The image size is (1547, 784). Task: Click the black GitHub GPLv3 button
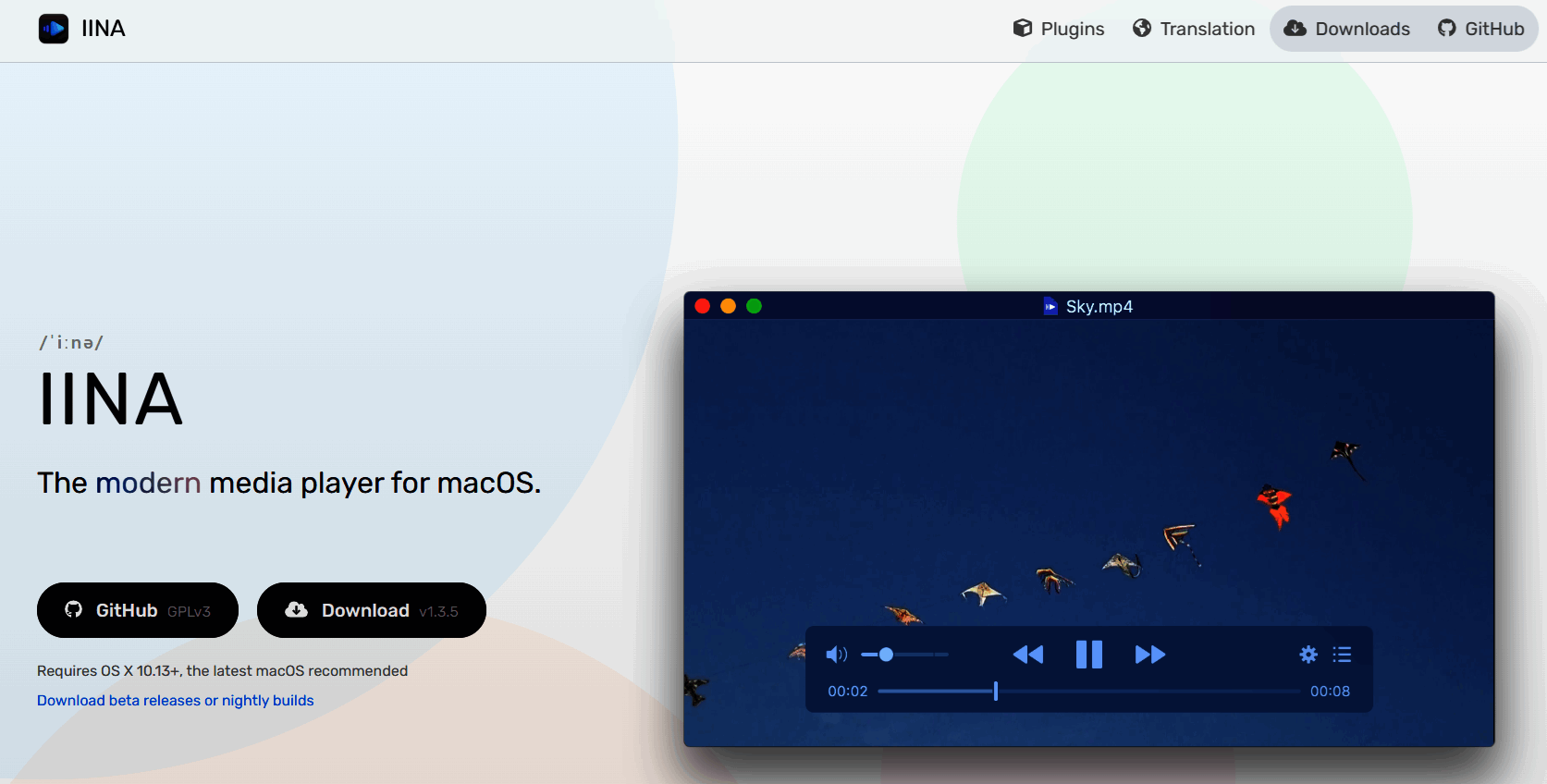coord(138,610)
